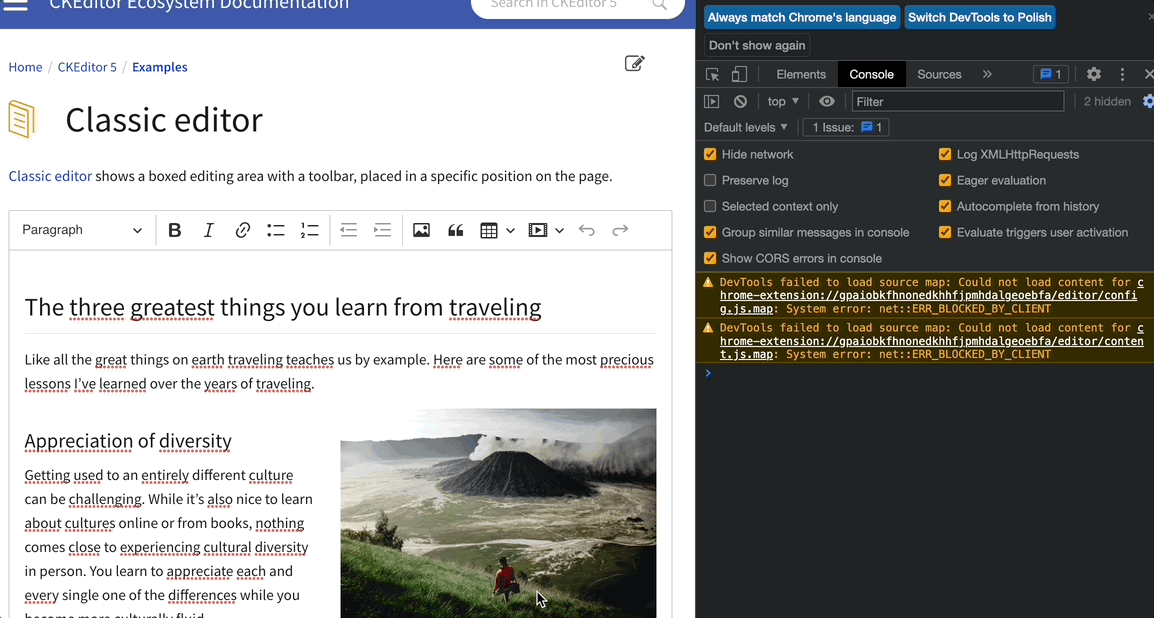Uncheck Eager evaluation
This screenshot has height=618, width=1154.
click(x=945, y=180)
